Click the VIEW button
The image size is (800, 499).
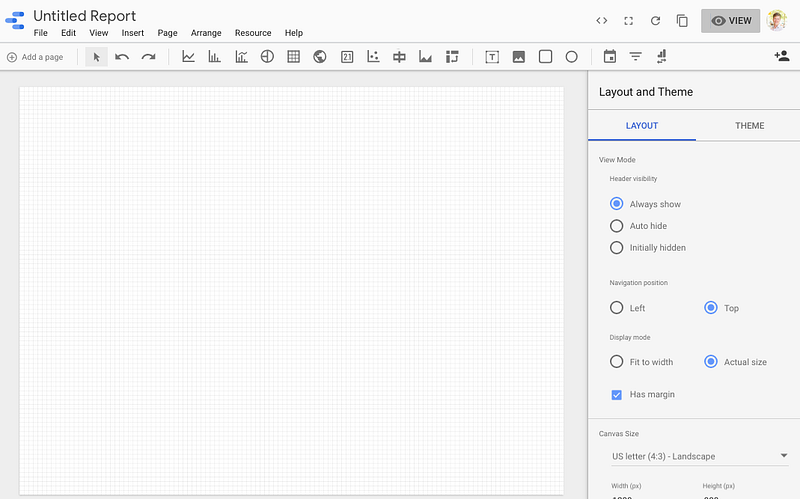pos(730,21)
